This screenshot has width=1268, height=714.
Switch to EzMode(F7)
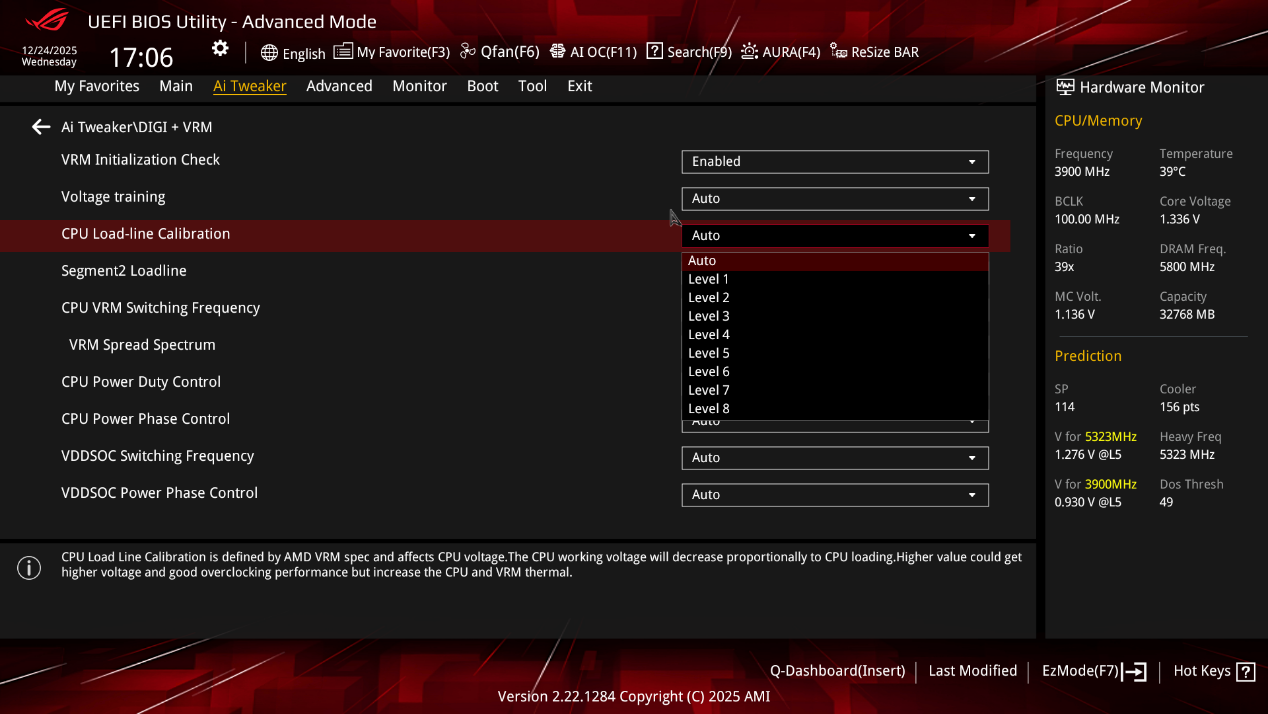pyautogui.click(x=1093, y=671)
